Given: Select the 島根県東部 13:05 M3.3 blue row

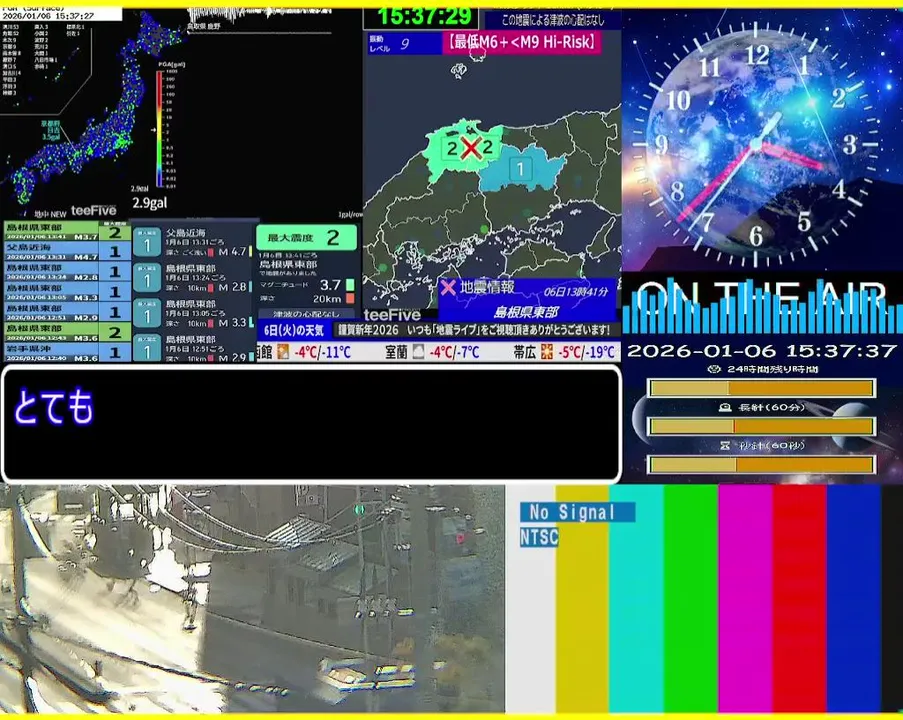Looking at the screenshot, I should 67,292.
